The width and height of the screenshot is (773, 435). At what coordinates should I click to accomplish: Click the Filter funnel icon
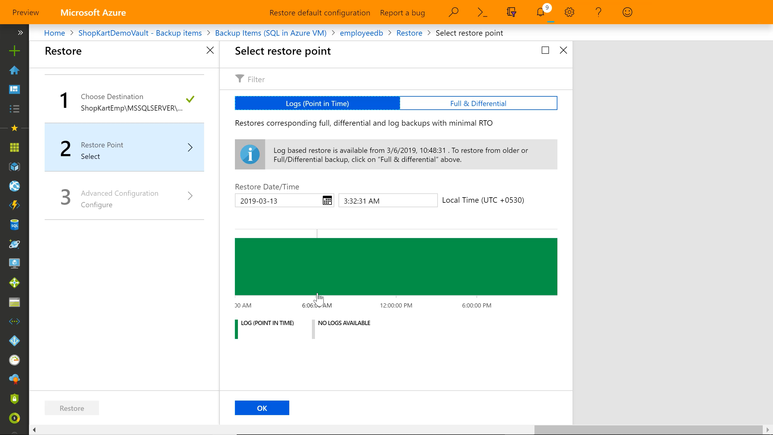point(240,79)
